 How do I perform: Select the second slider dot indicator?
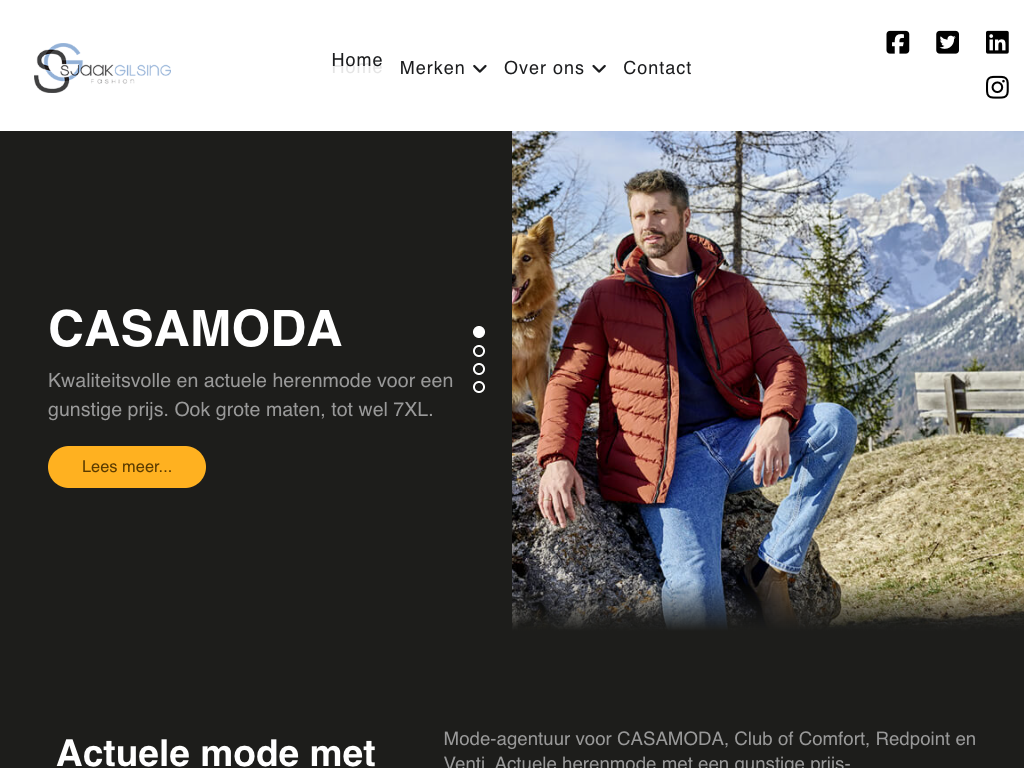tap(479, 351)
